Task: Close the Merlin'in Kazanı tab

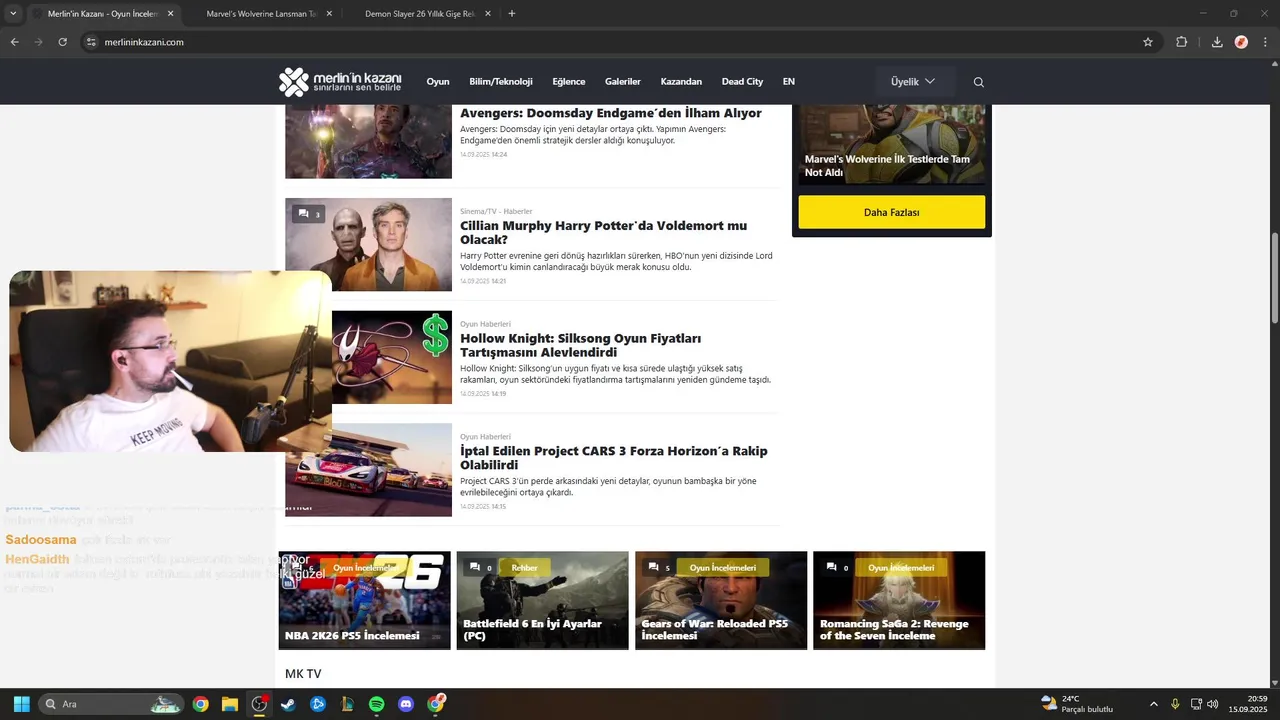Action: [170, 14]
